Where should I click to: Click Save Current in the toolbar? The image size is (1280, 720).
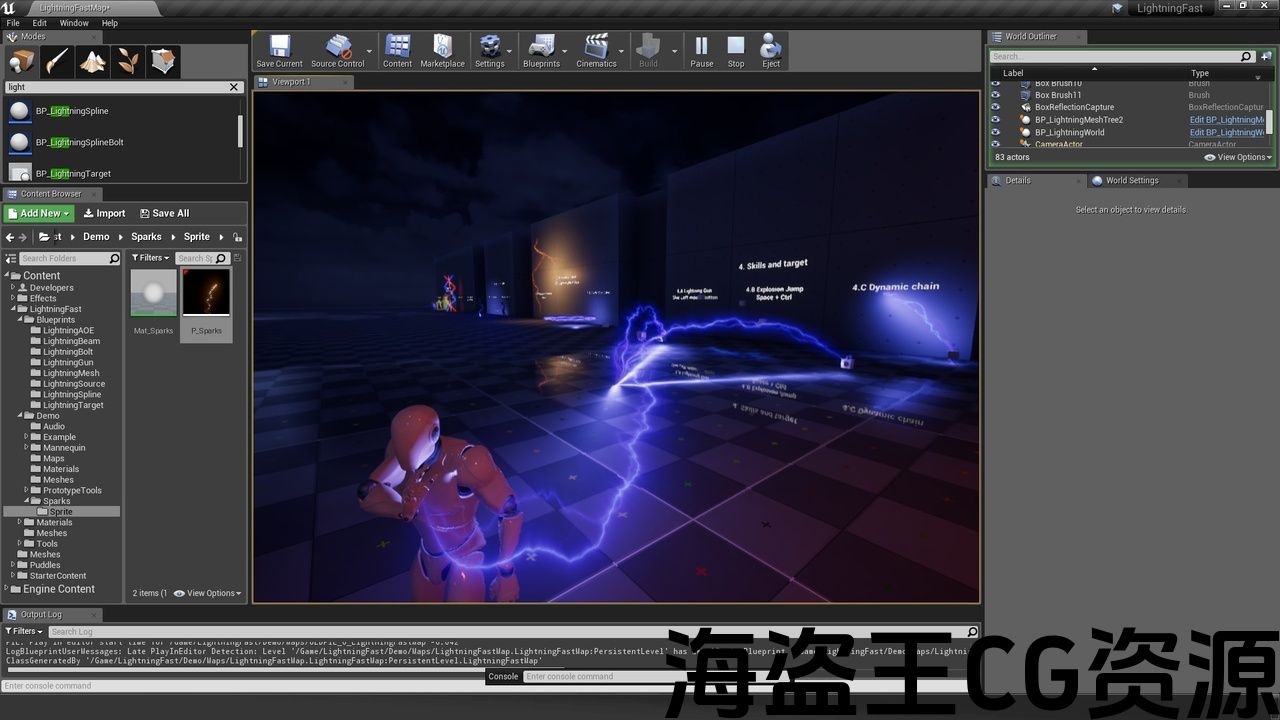pos(279,51)
